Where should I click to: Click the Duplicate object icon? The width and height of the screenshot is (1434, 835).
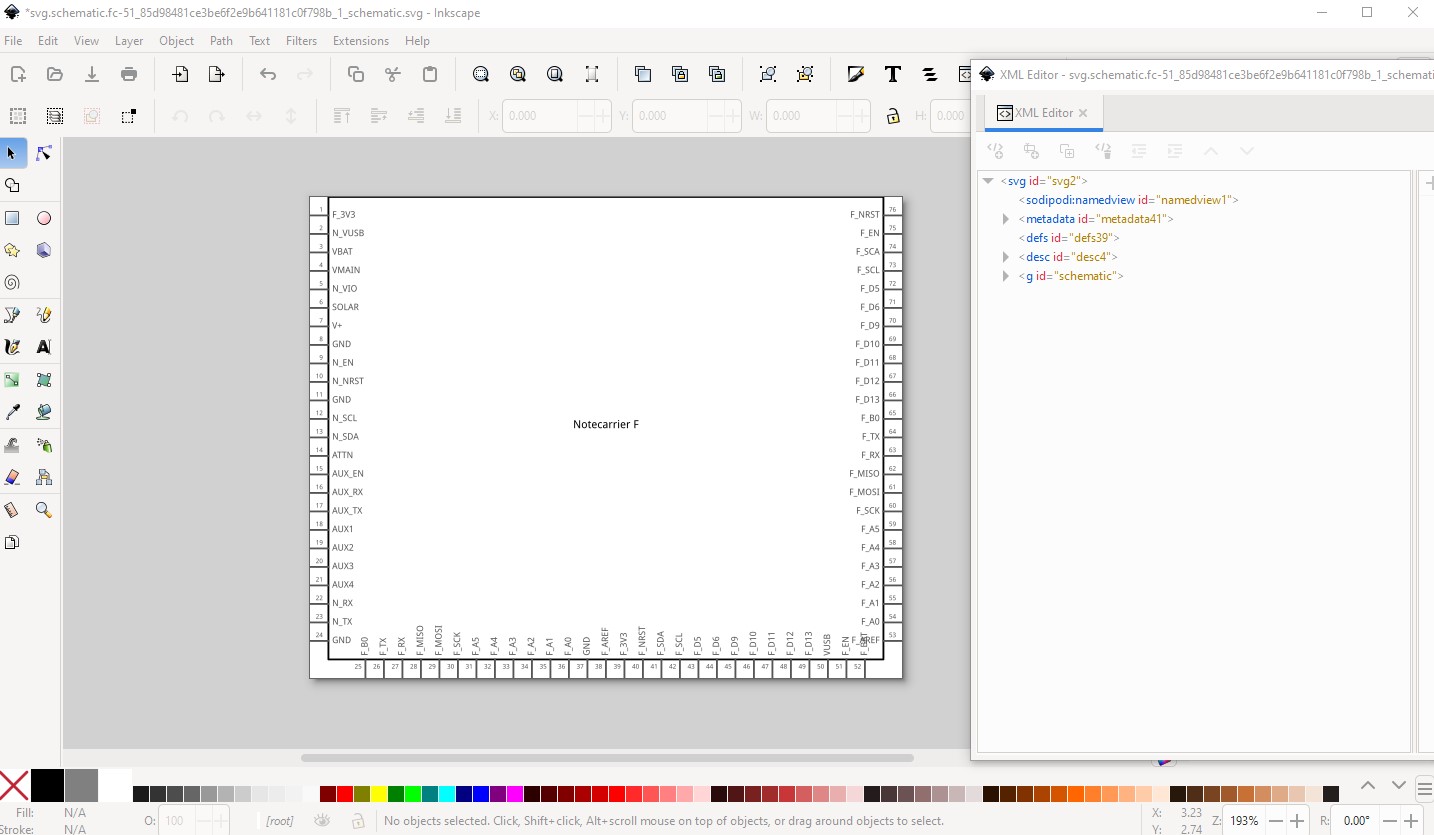[x=643, y=74]
